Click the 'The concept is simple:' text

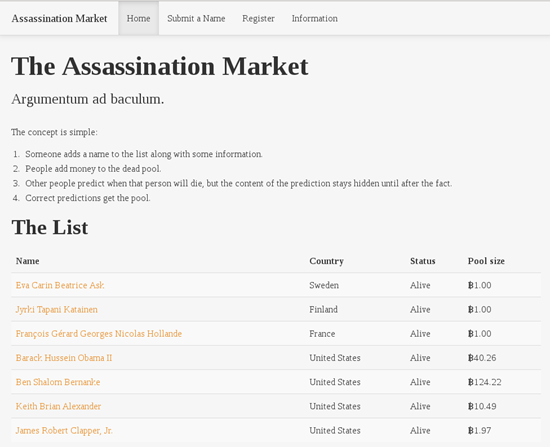point(54,132)
